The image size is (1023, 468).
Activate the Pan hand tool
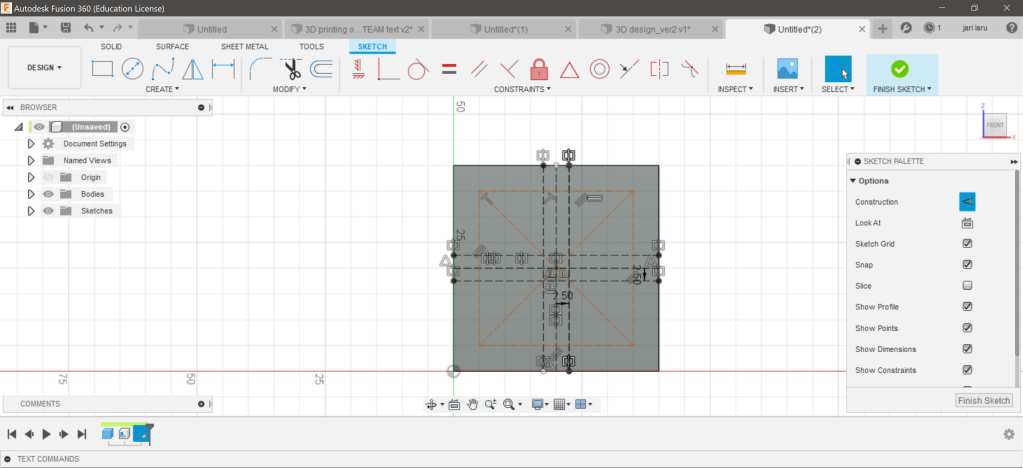[472, 404]
